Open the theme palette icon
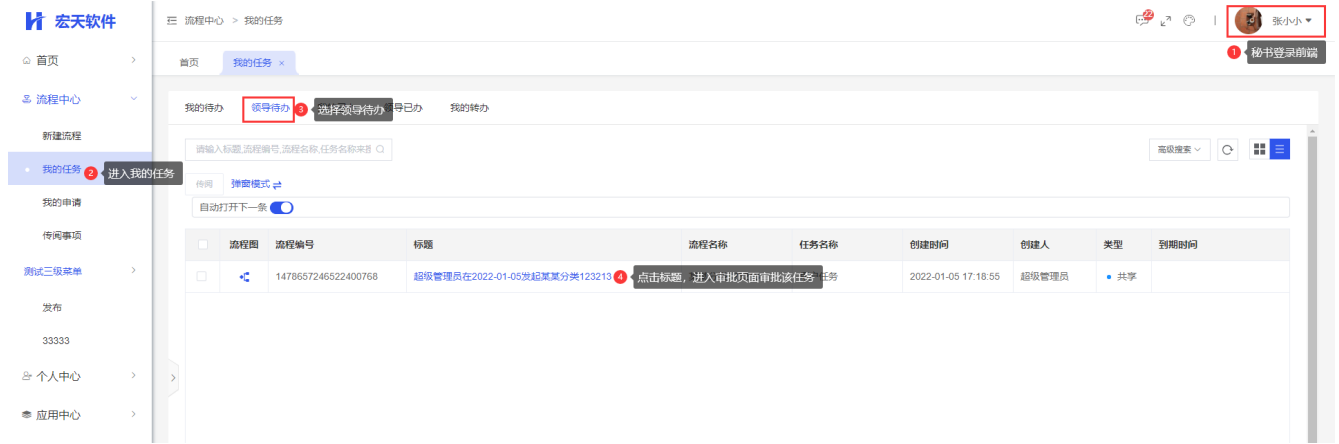This screenshot has width=1339, height=444. click(1189, 21)
